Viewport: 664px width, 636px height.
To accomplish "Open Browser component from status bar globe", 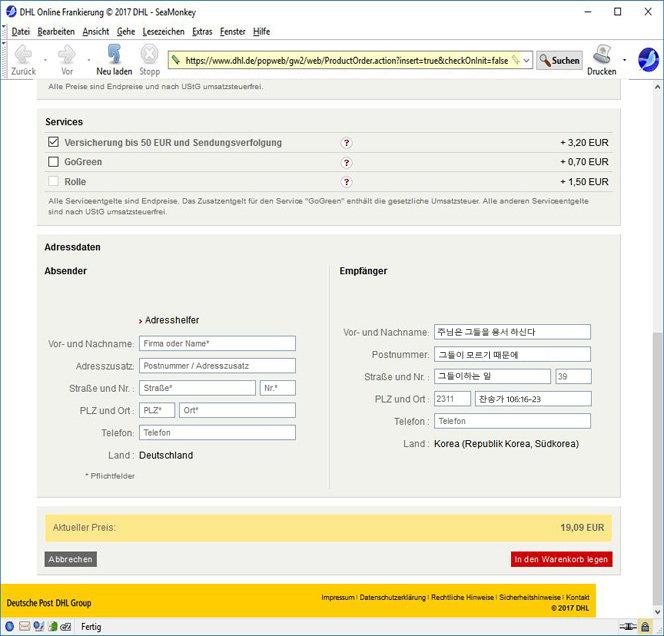I will pos(9,626).
